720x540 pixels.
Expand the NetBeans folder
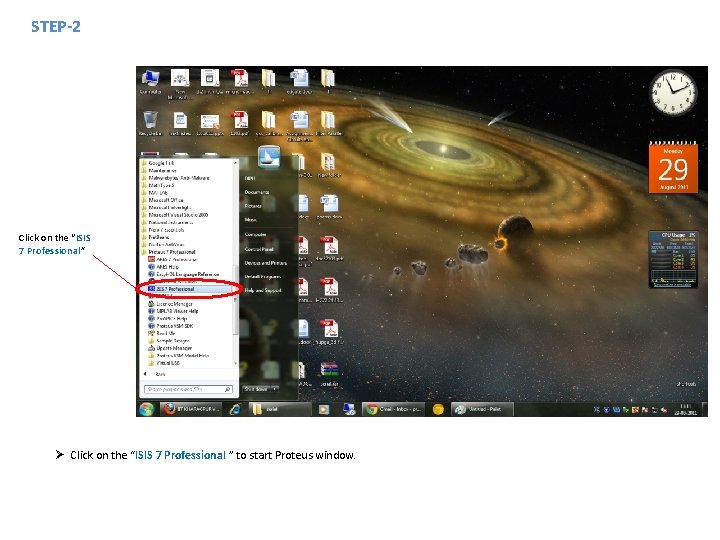156,237
